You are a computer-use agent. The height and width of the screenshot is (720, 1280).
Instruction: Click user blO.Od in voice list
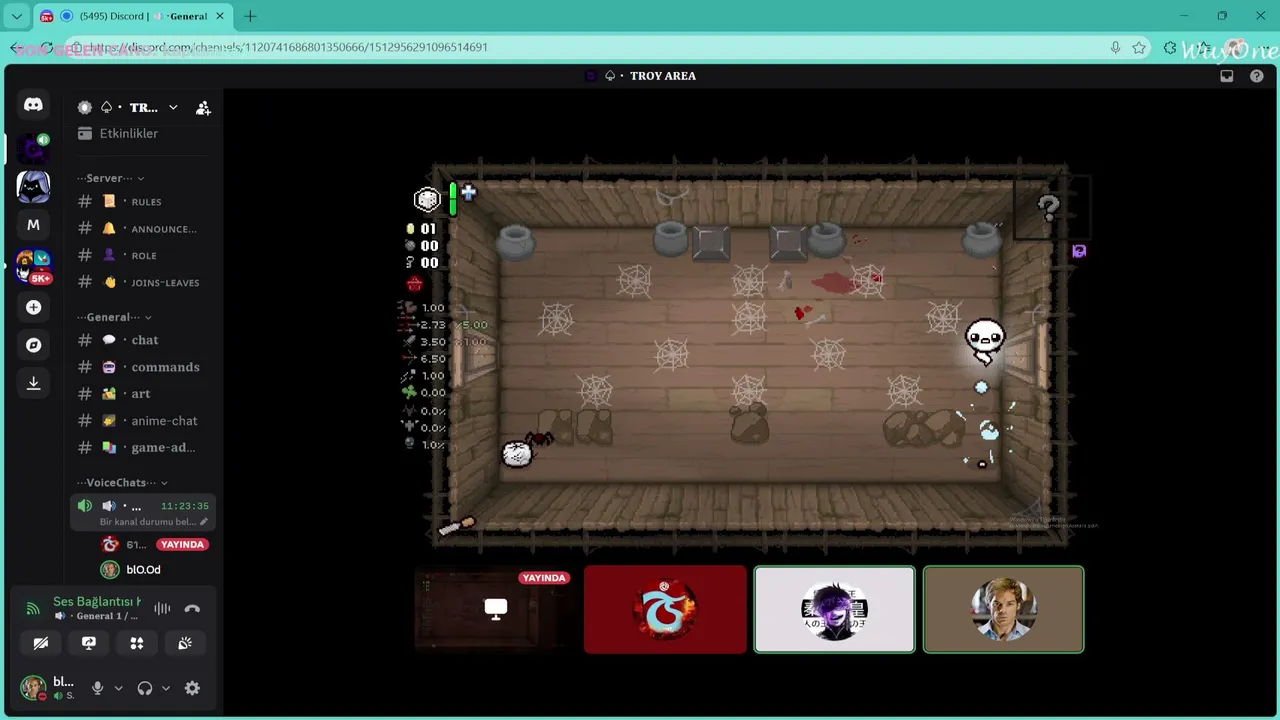(143, 570)
